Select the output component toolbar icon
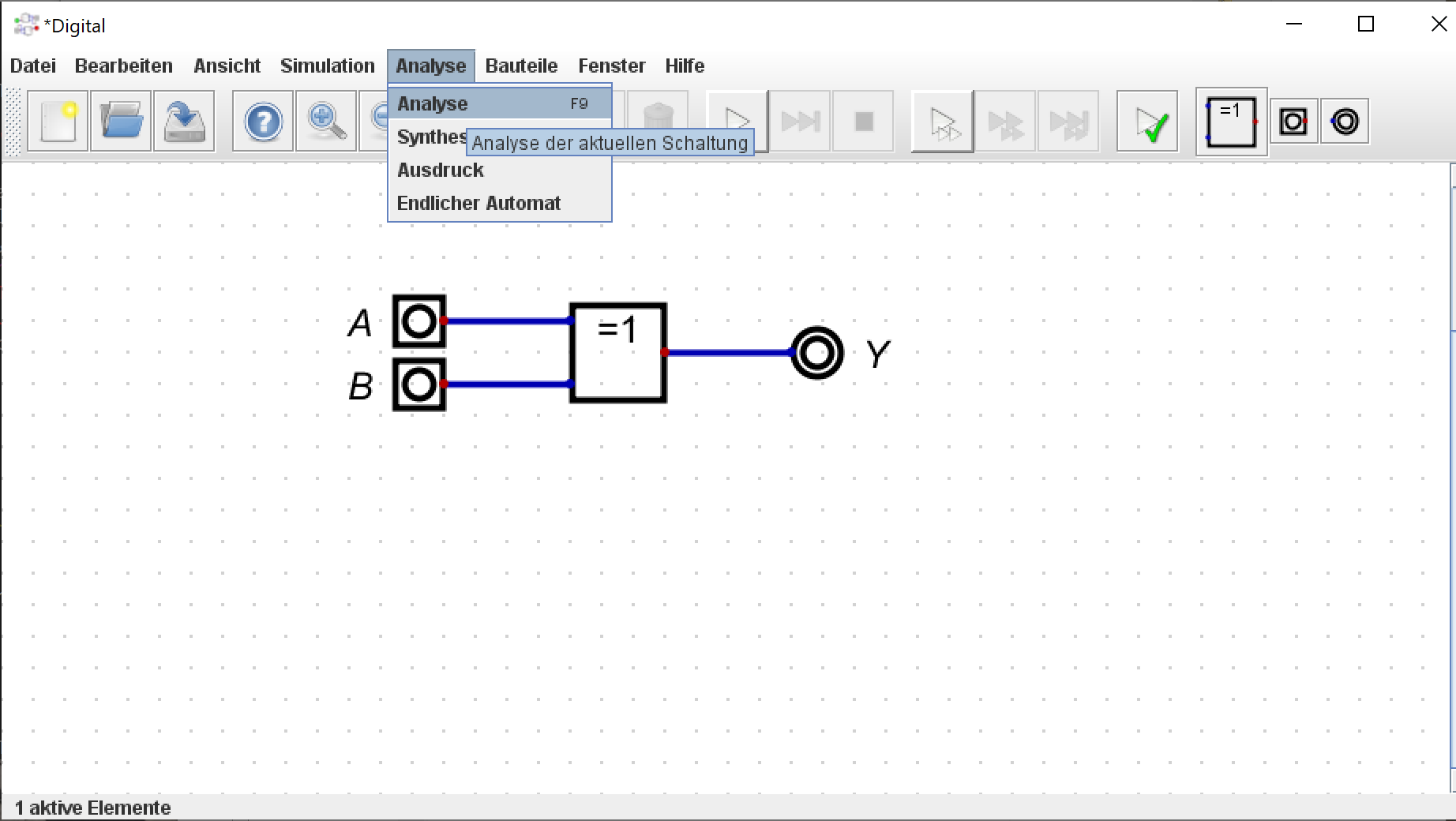1456x821 pixels. [1345, 122]
